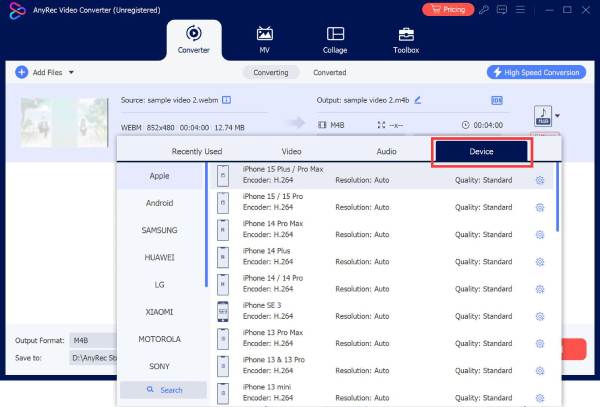Click the Add Files plus icon

[21, 72]
